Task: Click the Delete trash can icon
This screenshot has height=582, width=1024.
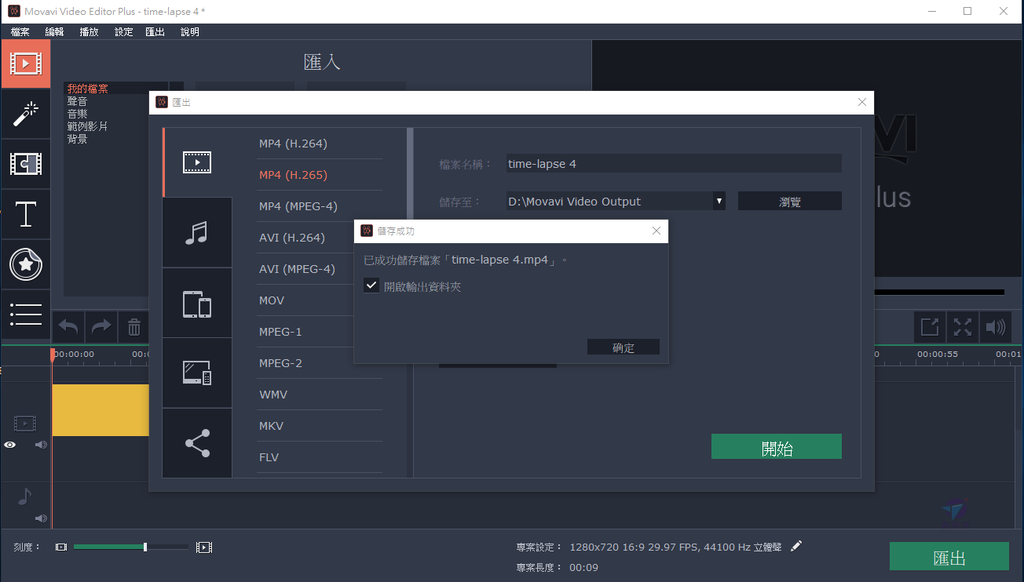Action: (134, 327)
